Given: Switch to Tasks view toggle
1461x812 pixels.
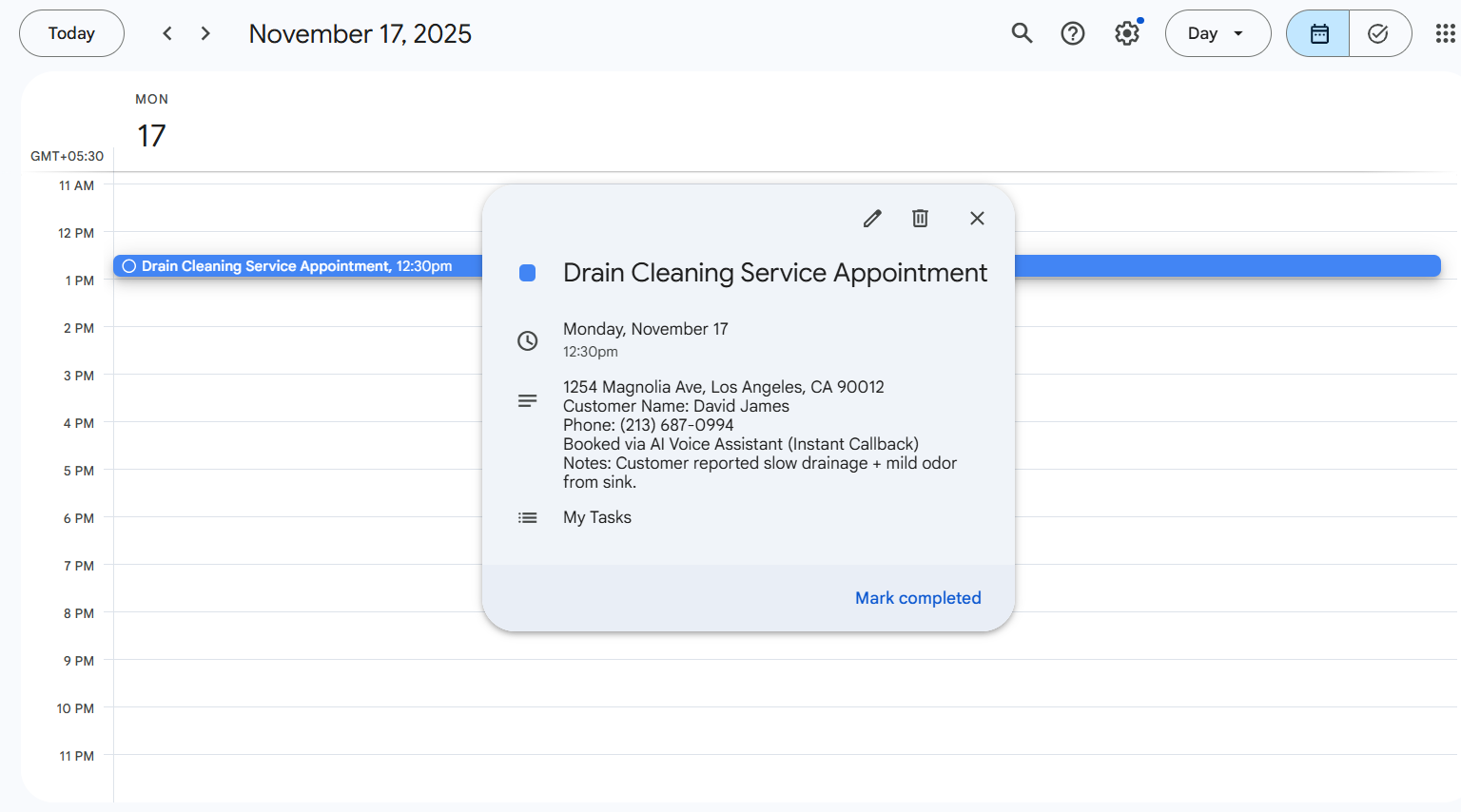Looking at the screenshot, I should tap(1378, 33).
